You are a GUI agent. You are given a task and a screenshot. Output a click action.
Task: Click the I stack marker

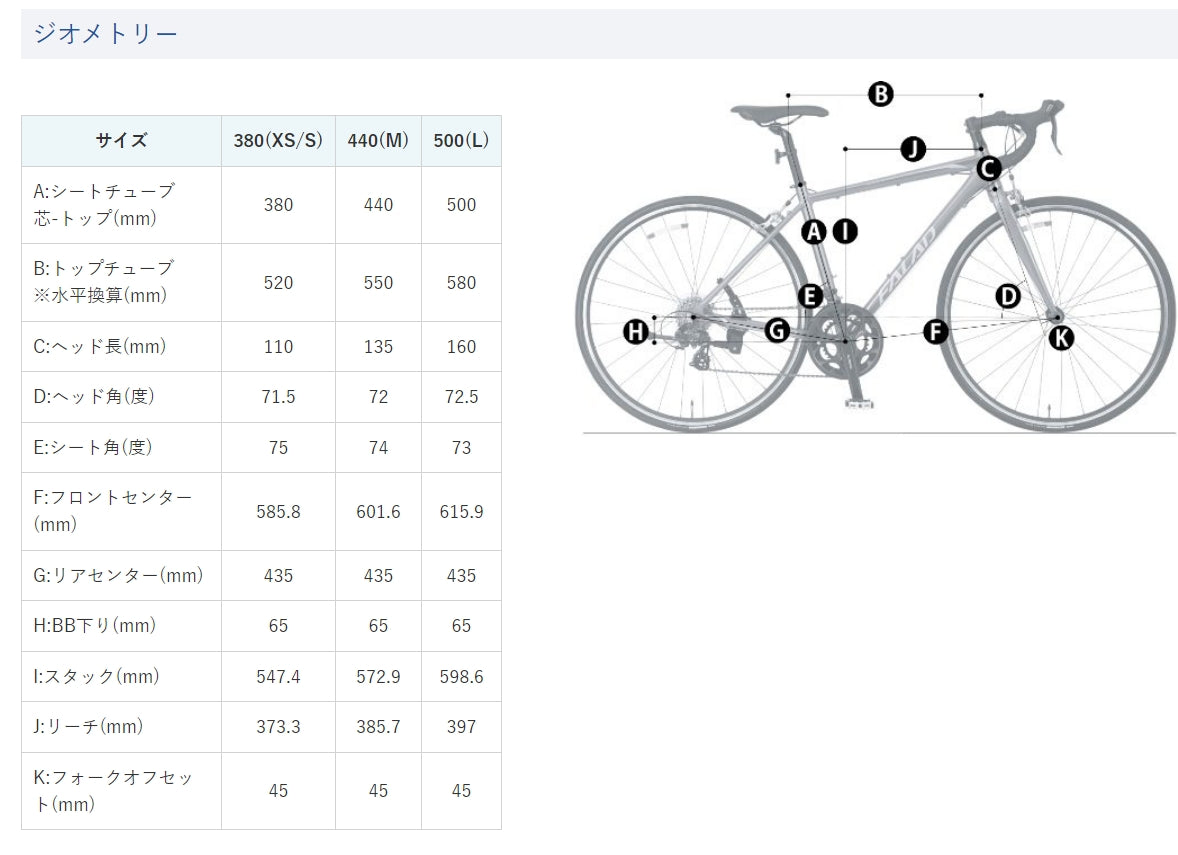tap(845, 231)
